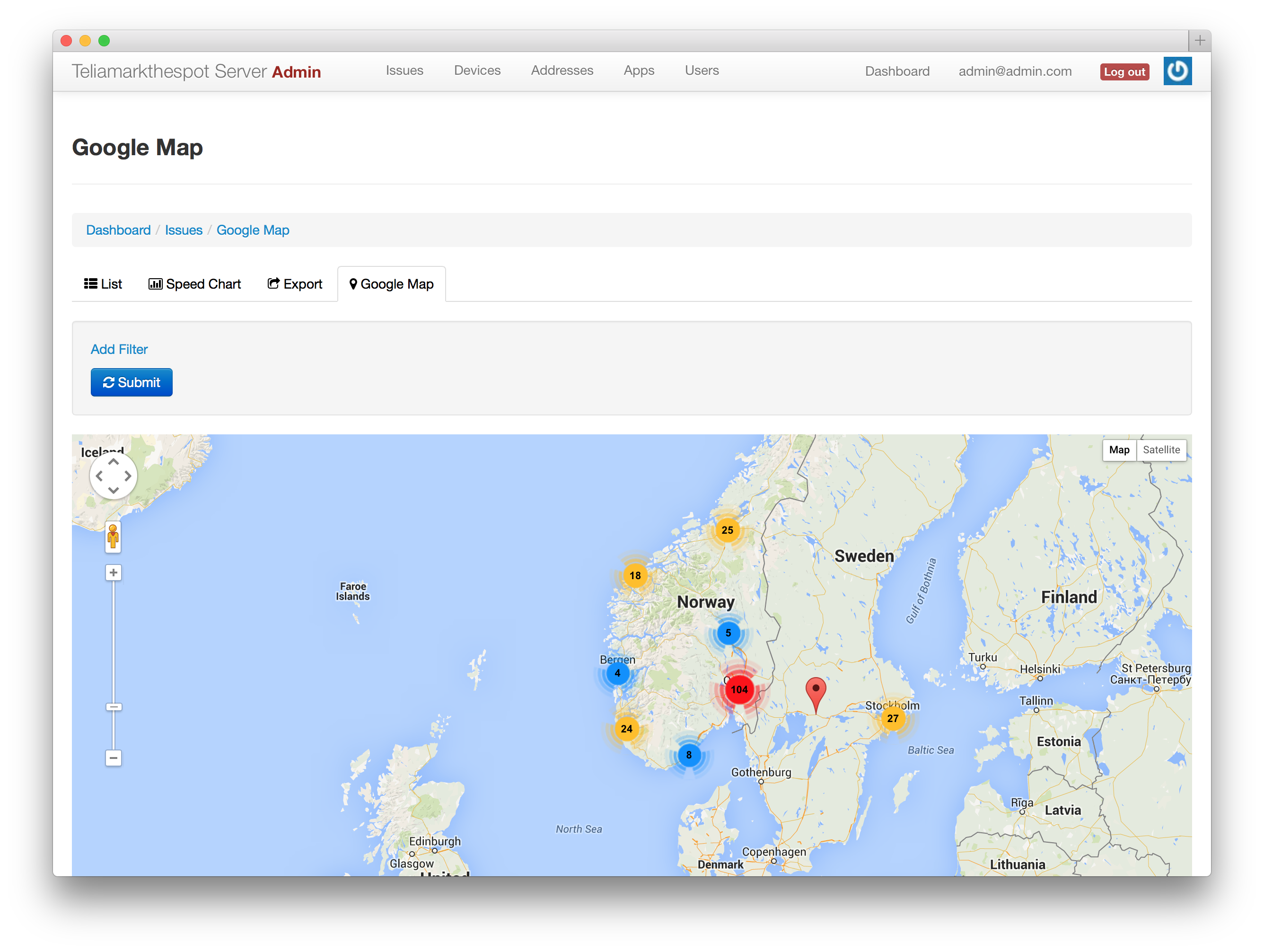Select the Map view type button
Image resolution: width=1264 pixels, height=952 pixels.
(x=1118, y=450)
